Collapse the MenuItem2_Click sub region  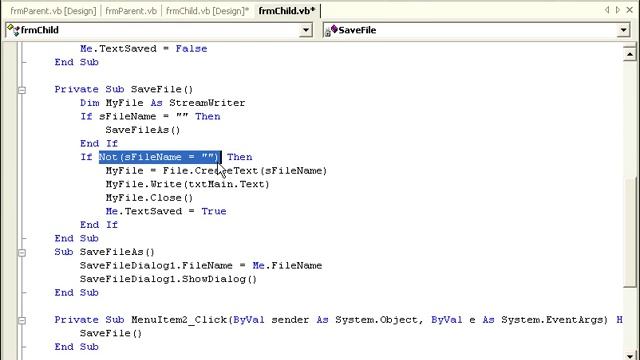pos(22,320)
